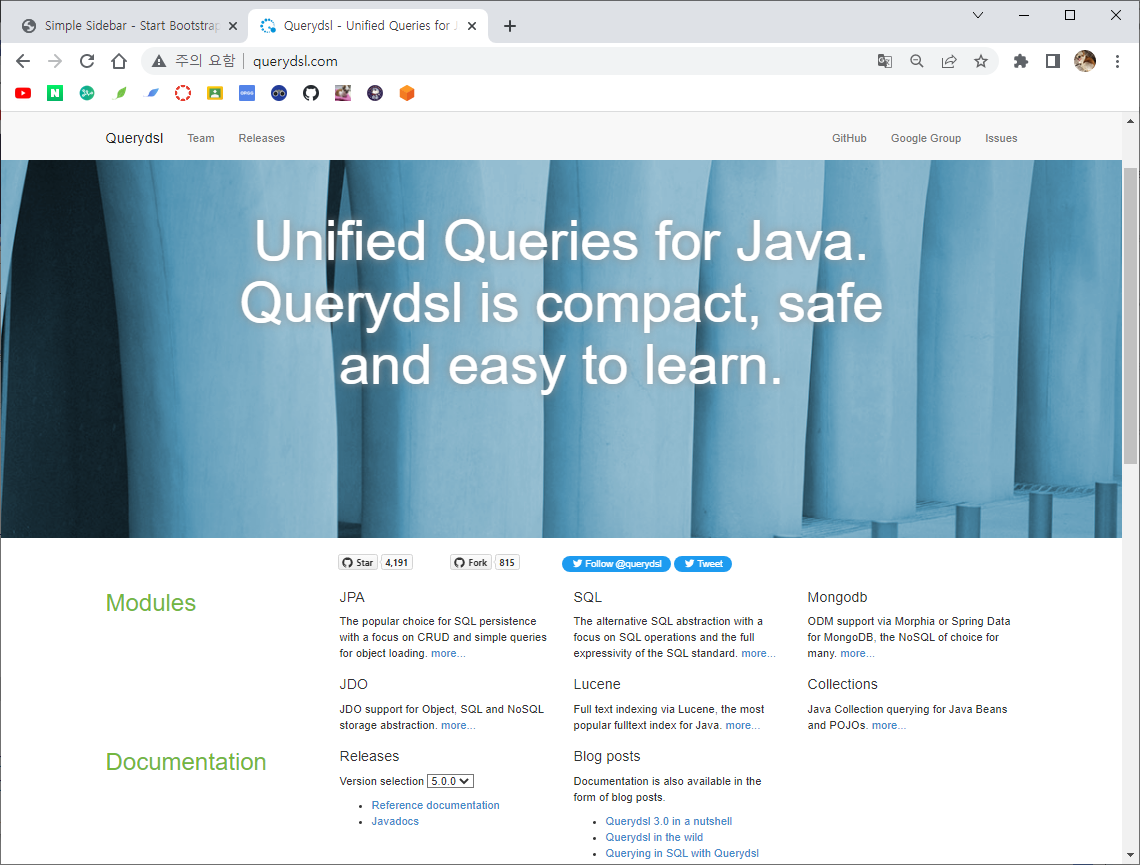The image size is (1140, 865).
Task: Expand the Version selection 5.0.0 dropdown
Action: [x=450, y=781]
